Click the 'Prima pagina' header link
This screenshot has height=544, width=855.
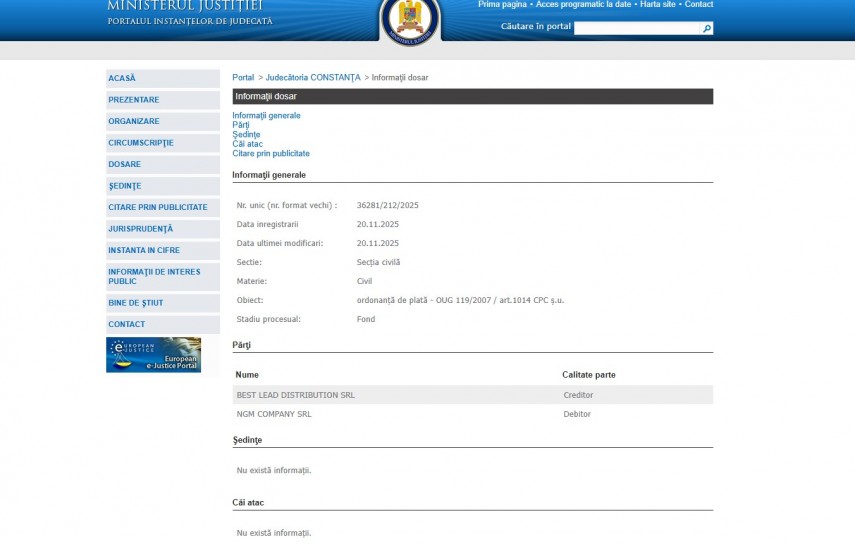502,5
